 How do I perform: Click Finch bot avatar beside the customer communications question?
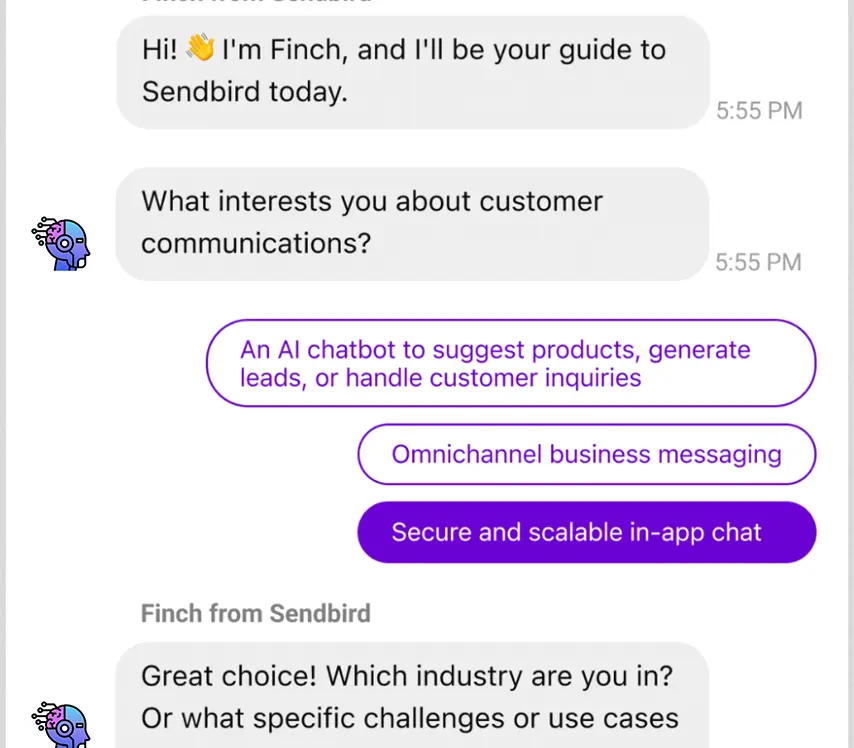point(62,244)
